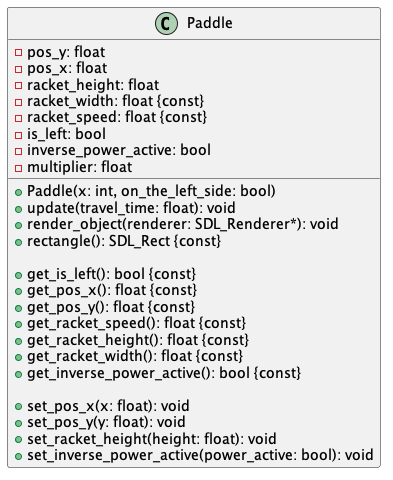This screenshot has width=393, height=480.
Task: Click racket_width: float {const} attribute
Action: click(115, 101)
